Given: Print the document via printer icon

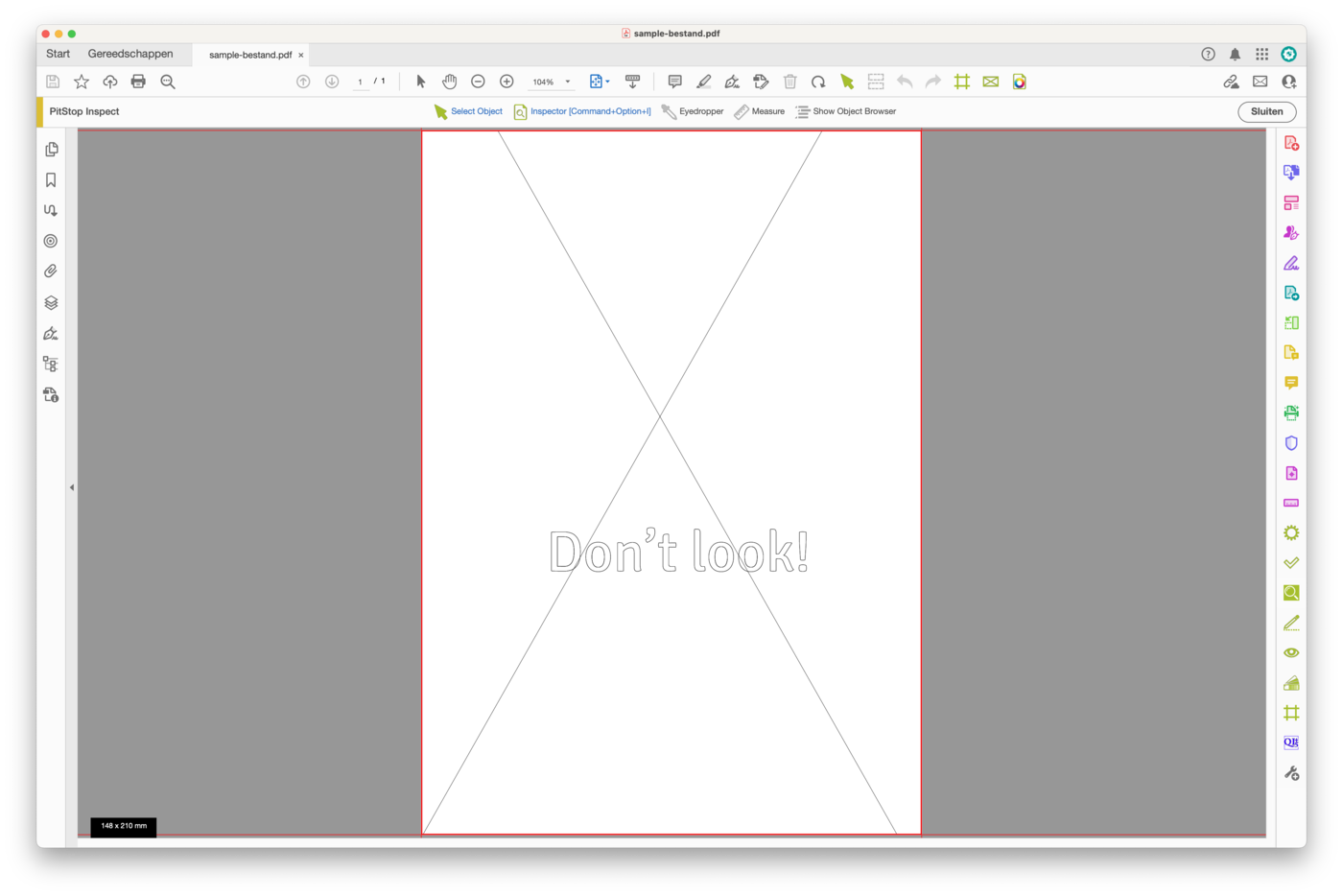Looking at the screenshot, I should pos(138,83).
